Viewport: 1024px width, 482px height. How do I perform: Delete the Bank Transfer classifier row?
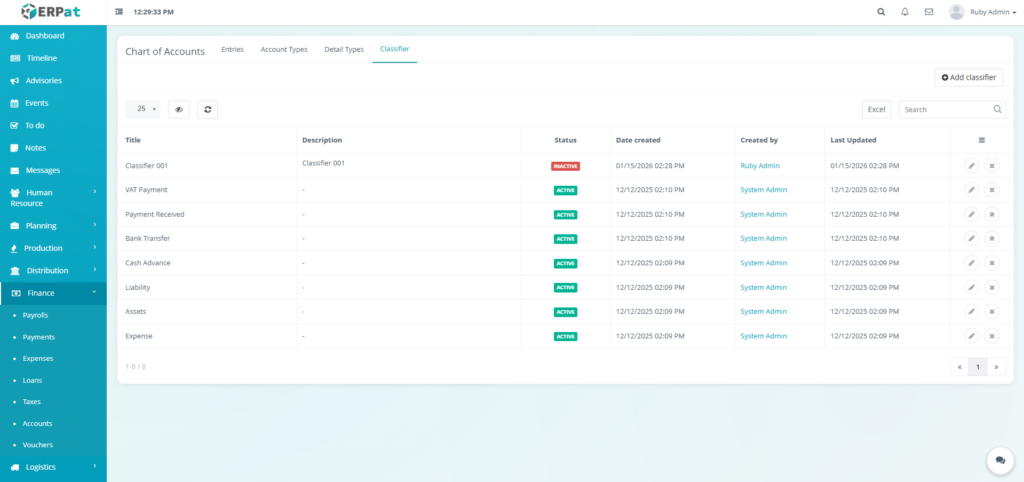[992, 239]
